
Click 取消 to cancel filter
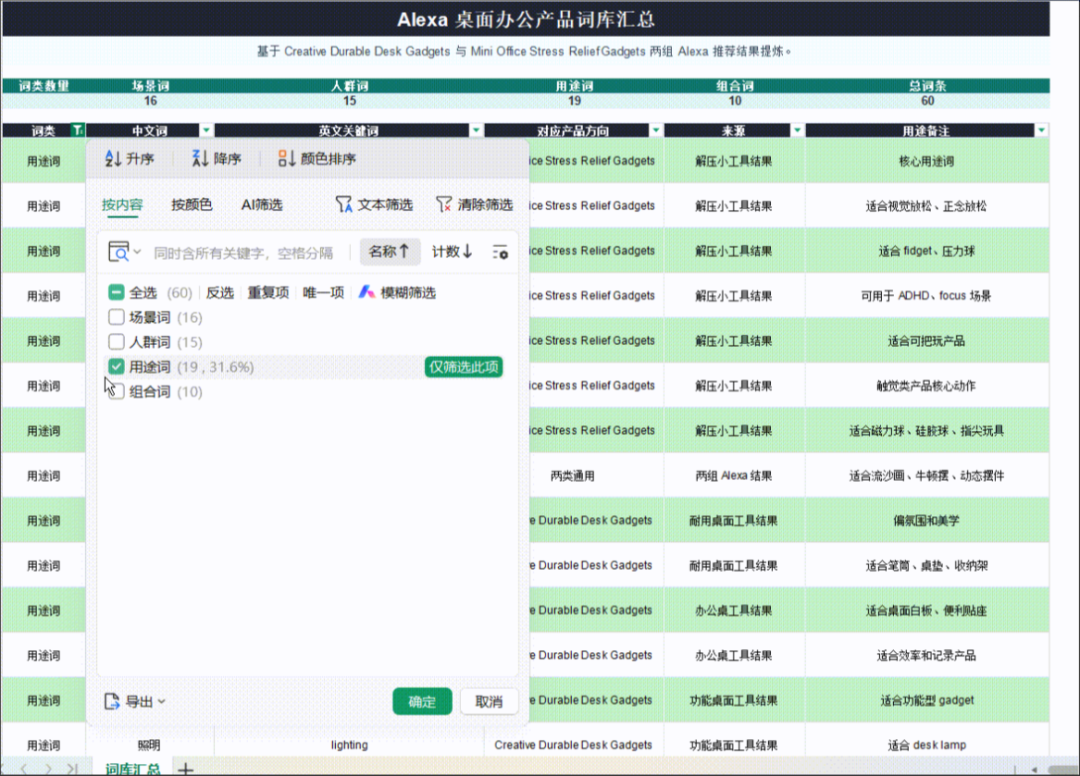(x=489, y=702)
